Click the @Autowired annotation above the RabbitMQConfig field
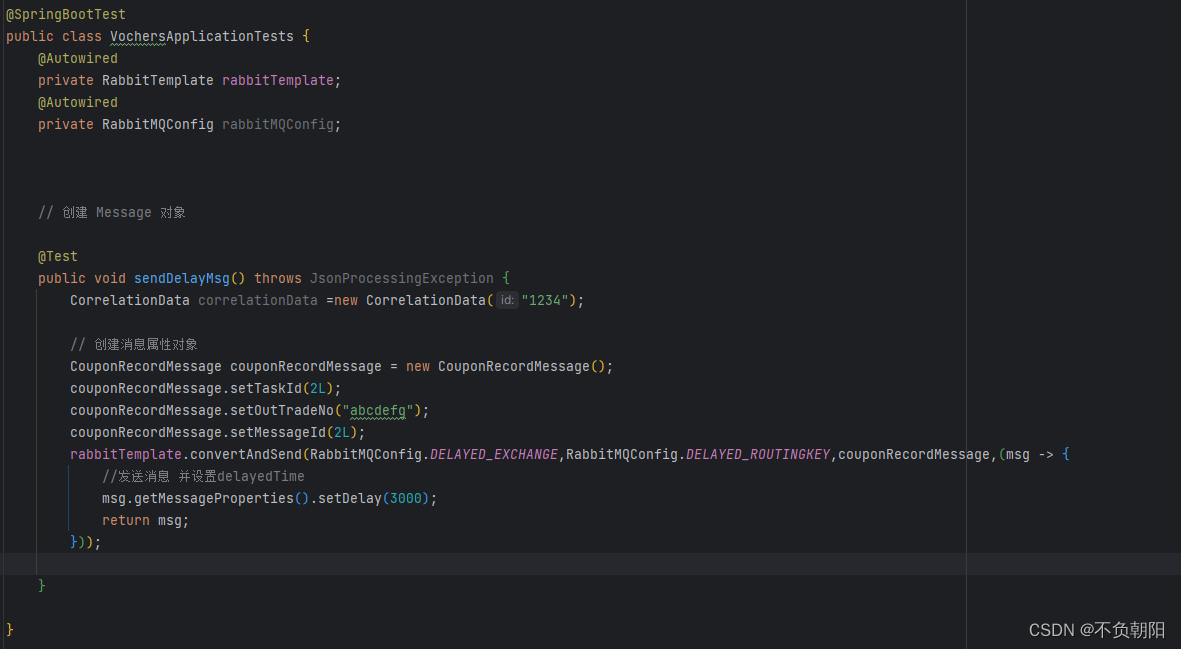 [78, 102]
